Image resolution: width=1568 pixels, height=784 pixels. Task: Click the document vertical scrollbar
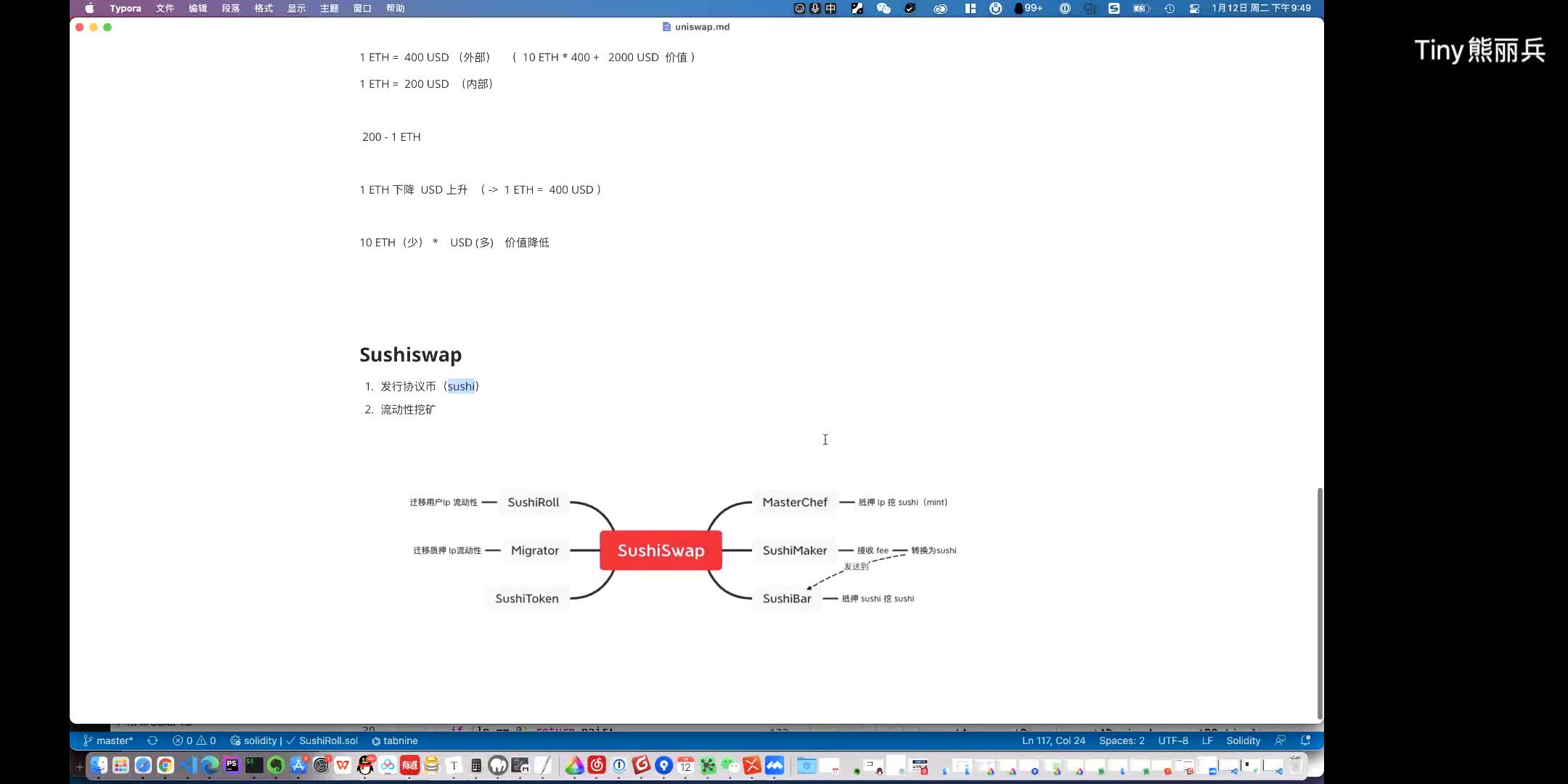tap(1320, 603)
